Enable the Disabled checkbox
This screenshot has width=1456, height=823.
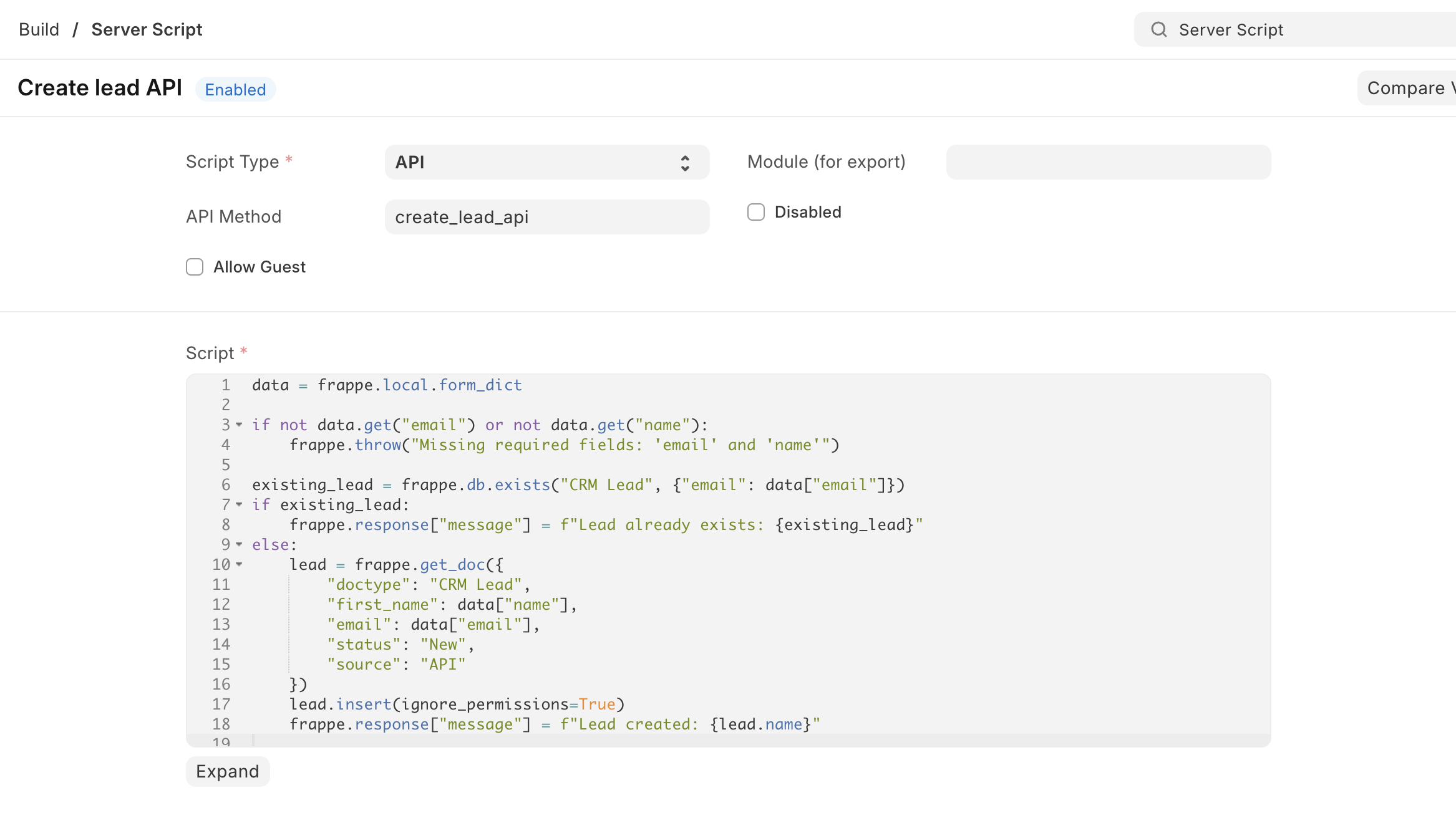[x=755, y=212]
